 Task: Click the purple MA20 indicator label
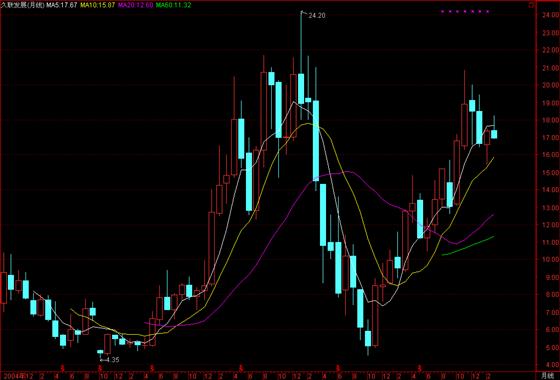click(x=135, y=5)
